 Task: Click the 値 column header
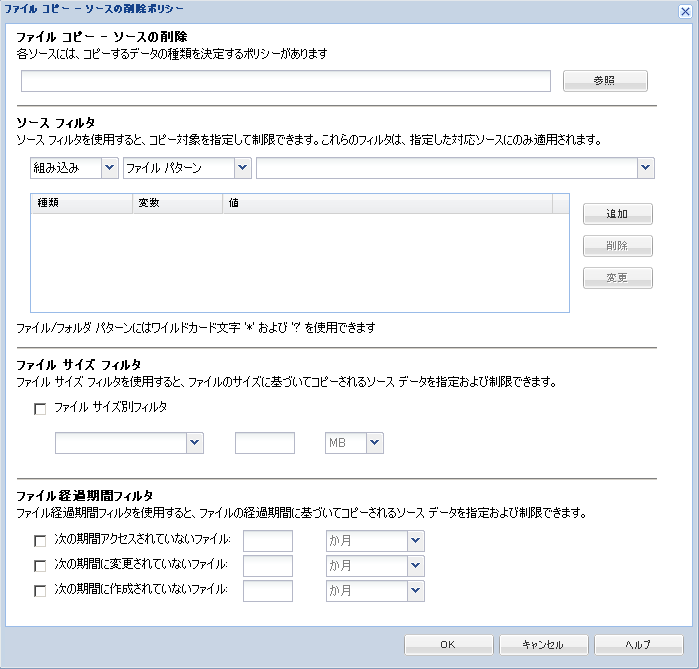(x=387, y=203)
